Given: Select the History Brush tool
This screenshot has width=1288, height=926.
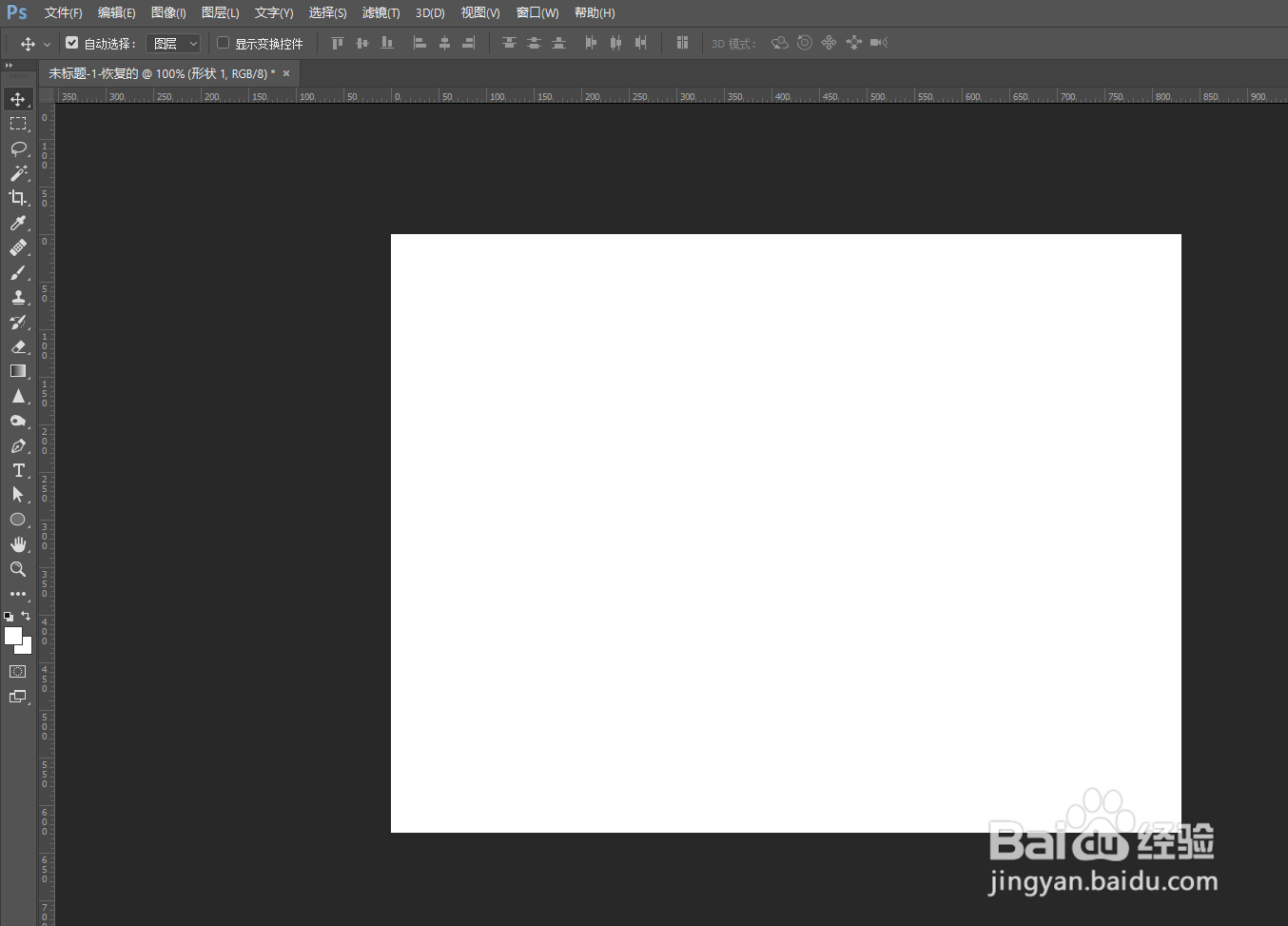Looking at the screenshot, I should [x=18, y=322].
